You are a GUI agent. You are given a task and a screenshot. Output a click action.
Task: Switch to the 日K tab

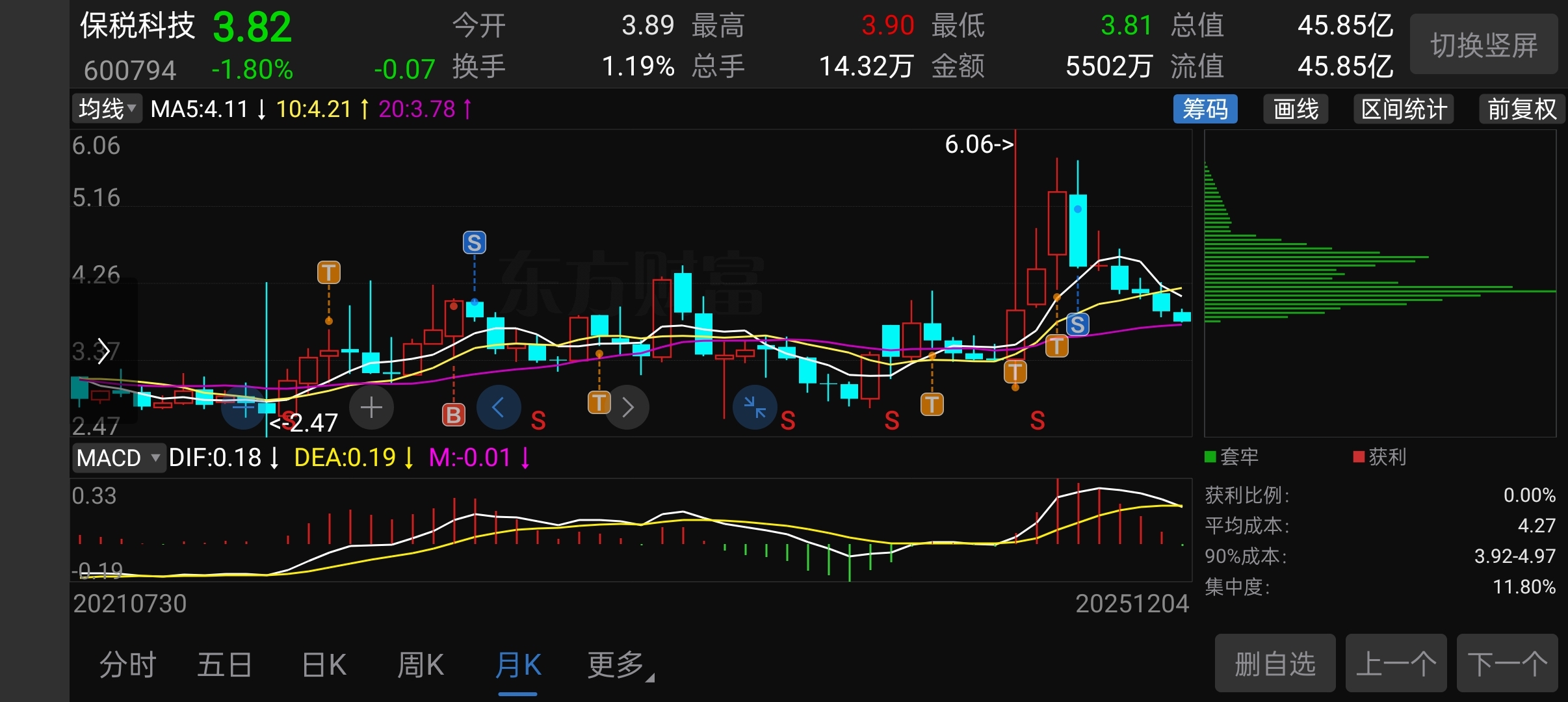pyautogui.click(x=324, y=665)
